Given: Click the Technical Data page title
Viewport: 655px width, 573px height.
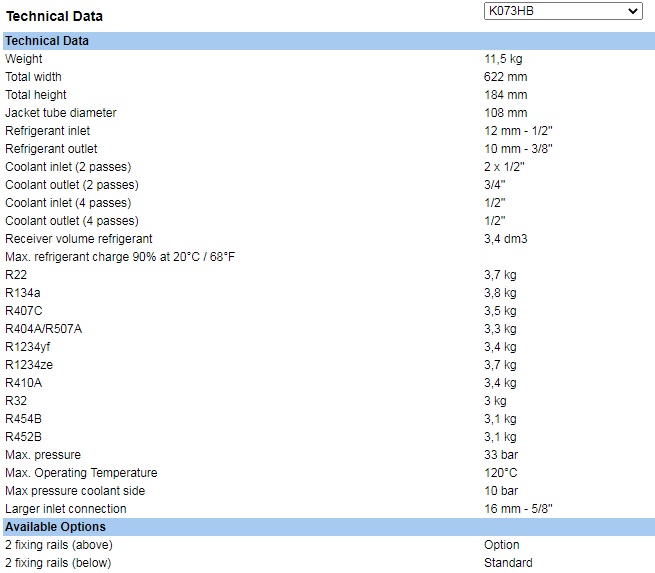Looking at the screenshot, I should pos(54,16).
